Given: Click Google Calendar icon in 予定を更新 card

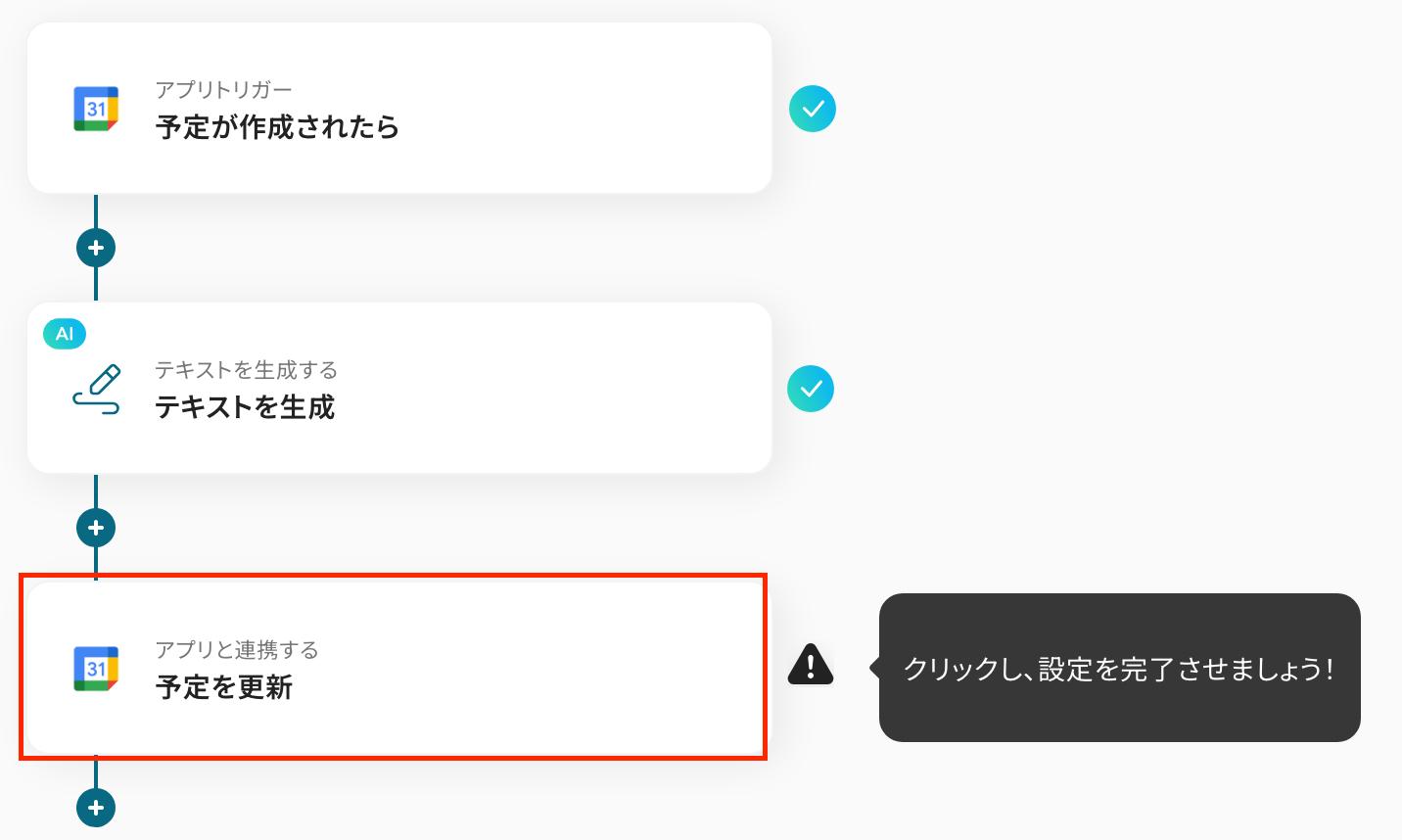Looking at the screenshot, I should (x=96, y=669).
